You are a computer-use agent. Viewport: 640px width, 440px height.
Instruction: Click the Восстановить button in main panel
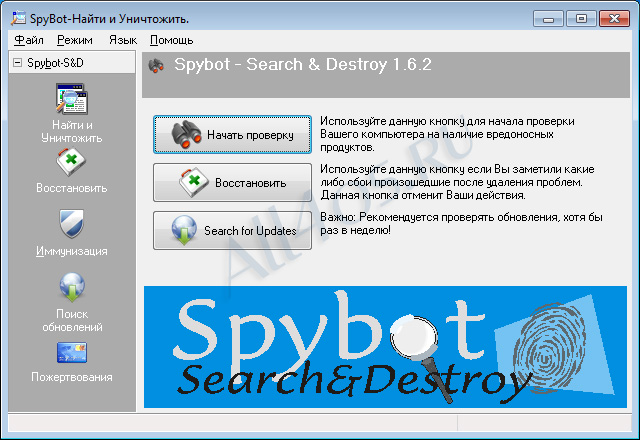pyautogui.click(x=232, y=182)
